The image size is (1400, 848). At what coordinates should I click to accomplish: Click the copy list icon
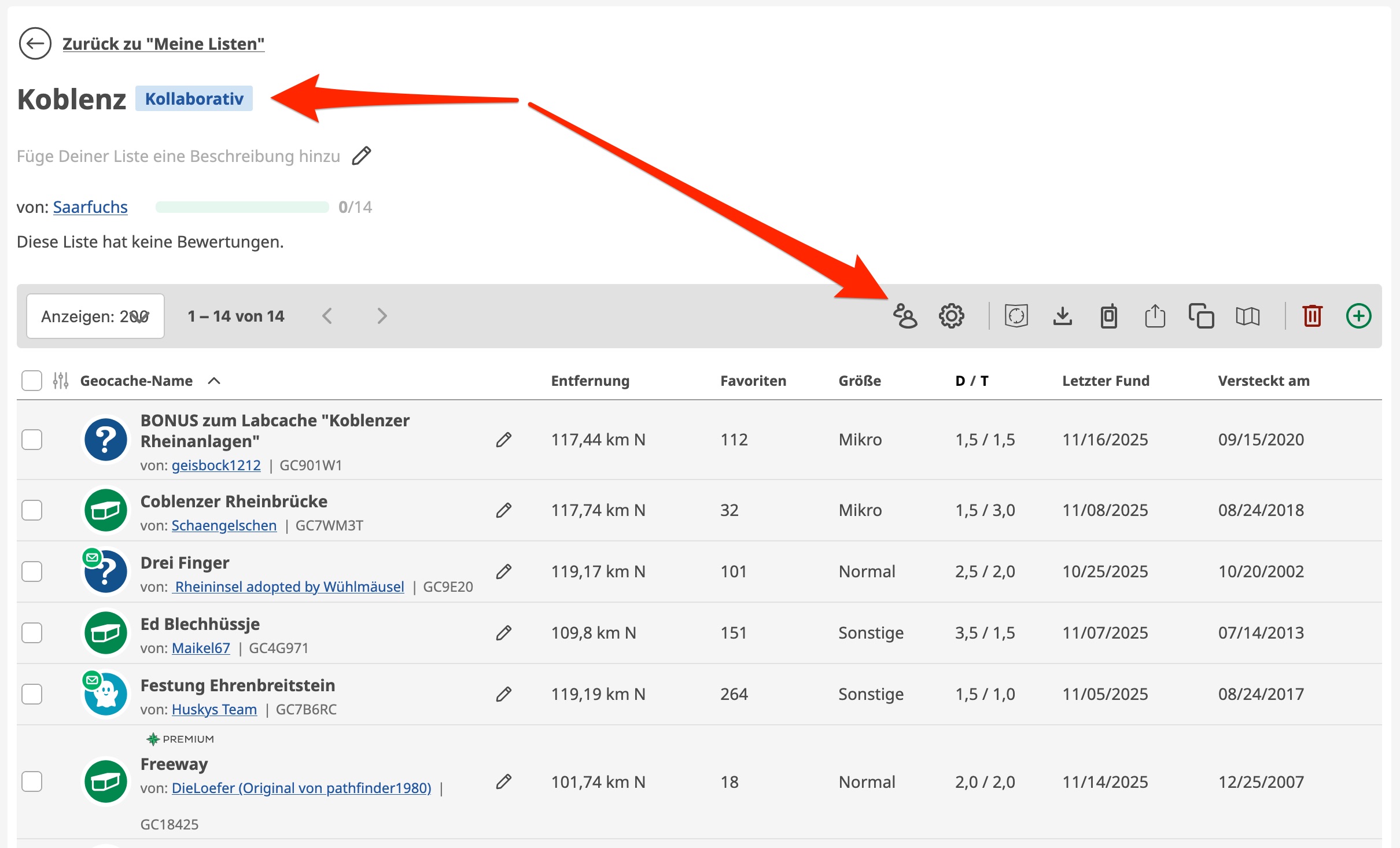pos(1201,316)
